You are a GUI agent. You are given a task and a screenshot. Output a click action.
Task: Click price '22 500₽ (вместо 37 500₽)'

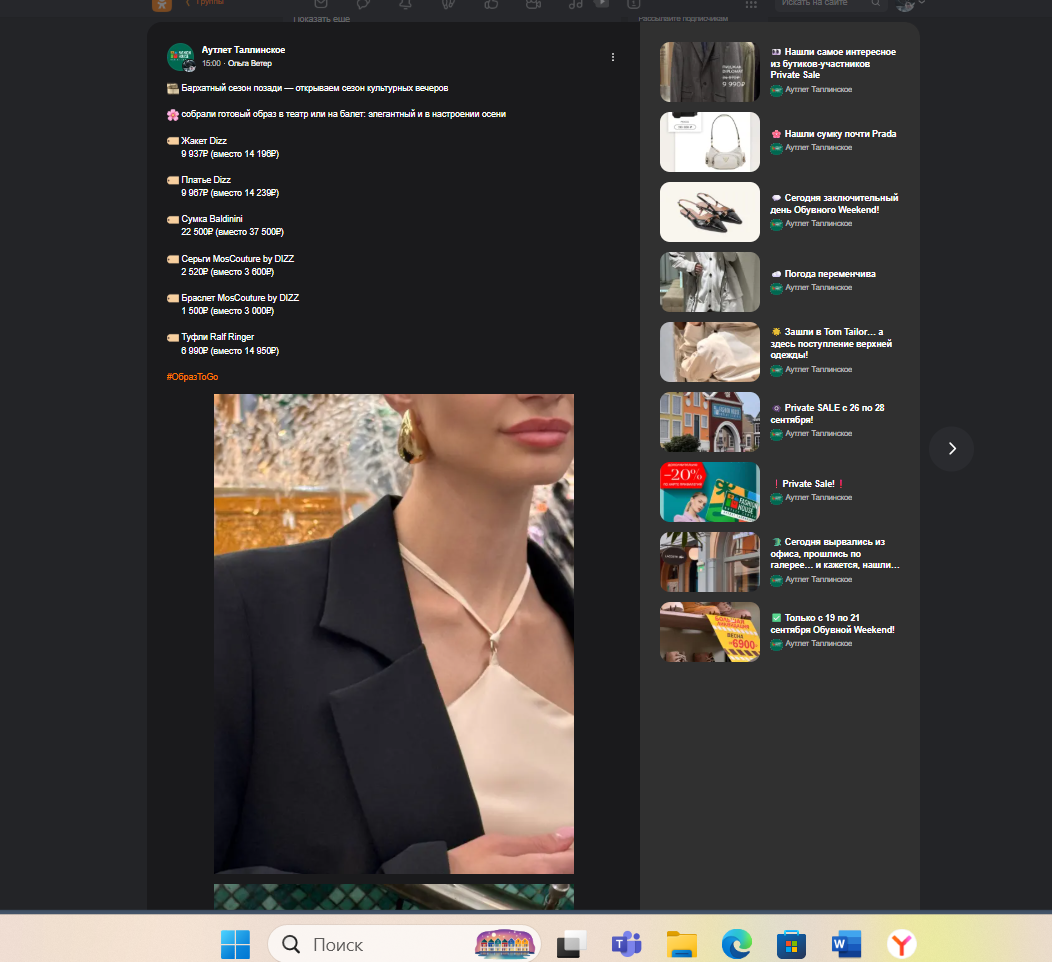click(x=232, y=232)
